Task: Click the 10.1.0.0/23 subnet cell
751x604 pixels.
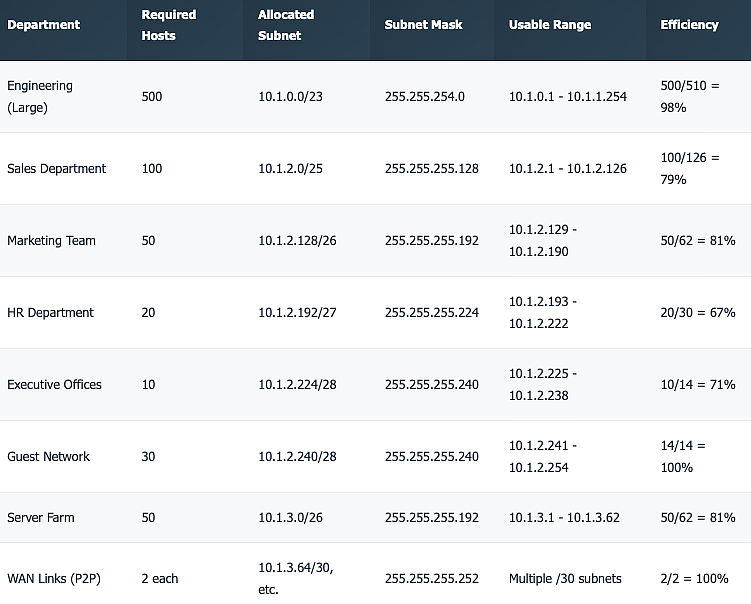Action: (291, 97)
